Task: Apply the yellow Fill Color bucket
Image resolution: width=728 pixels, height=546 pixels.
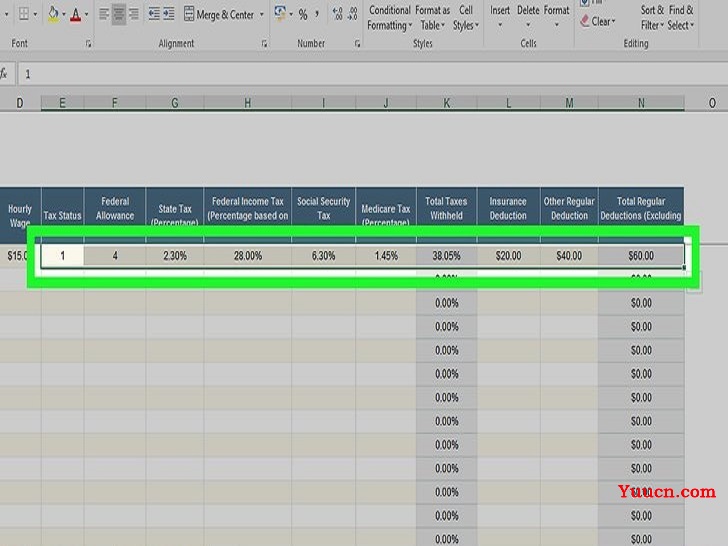Action: pyautogui.click(x=53, y=14)
